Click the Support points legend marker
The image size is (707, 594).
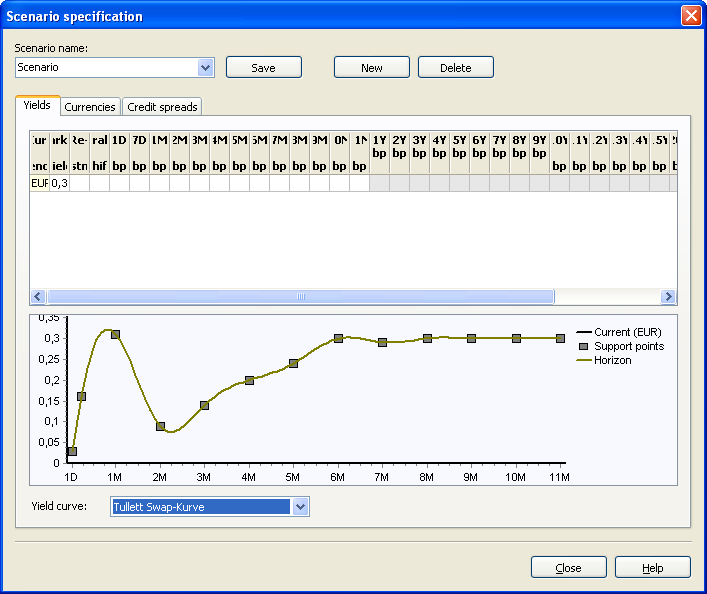[584, 346]
